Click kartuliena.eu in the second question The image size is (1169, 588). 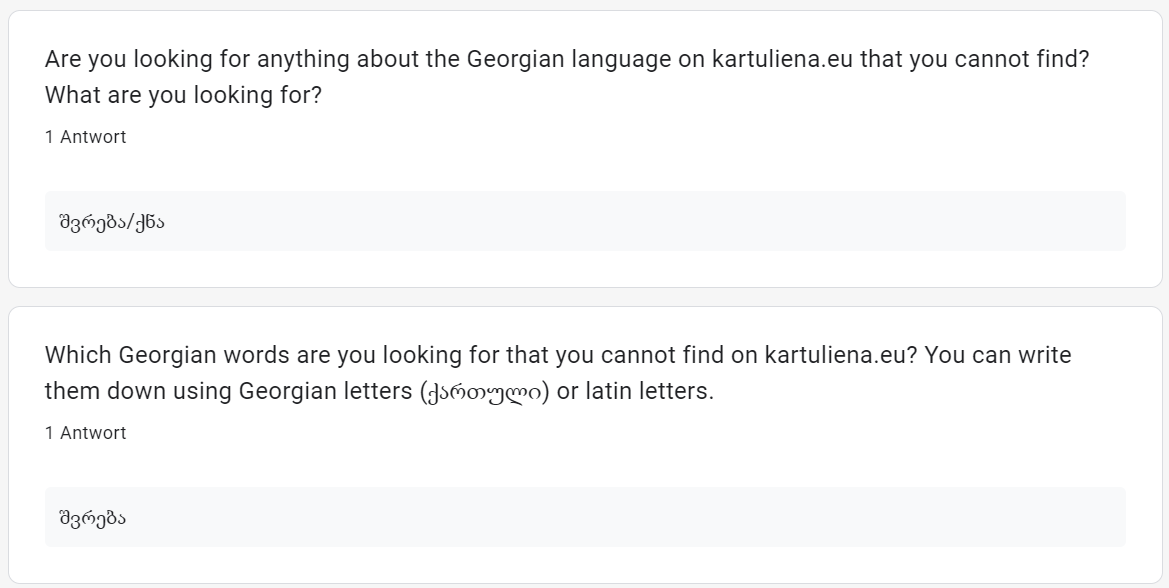835,355
